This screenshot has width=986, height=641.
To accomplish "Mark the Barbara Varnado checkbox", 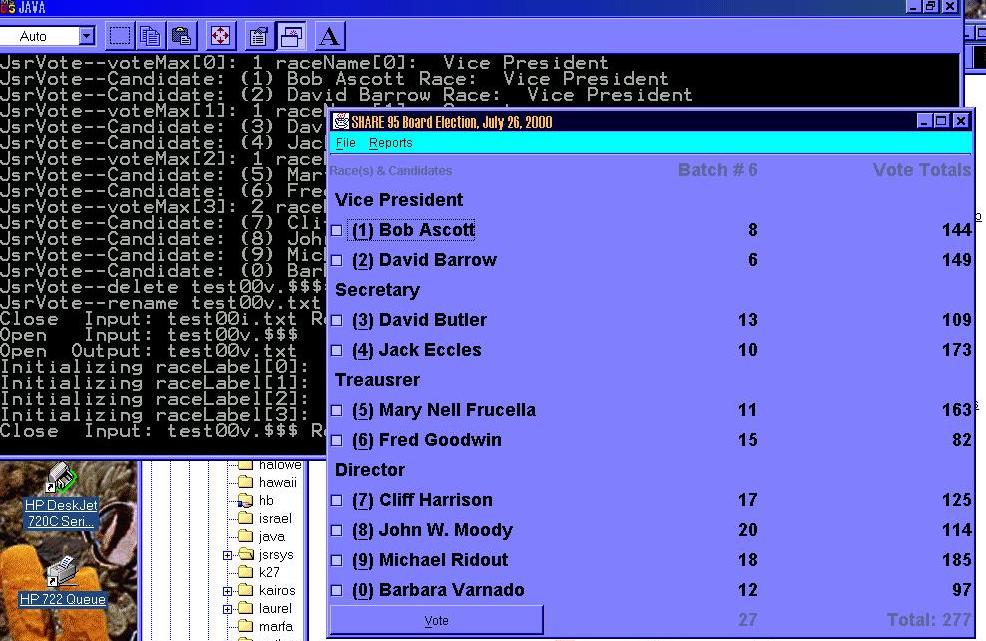I will (337, 591).
